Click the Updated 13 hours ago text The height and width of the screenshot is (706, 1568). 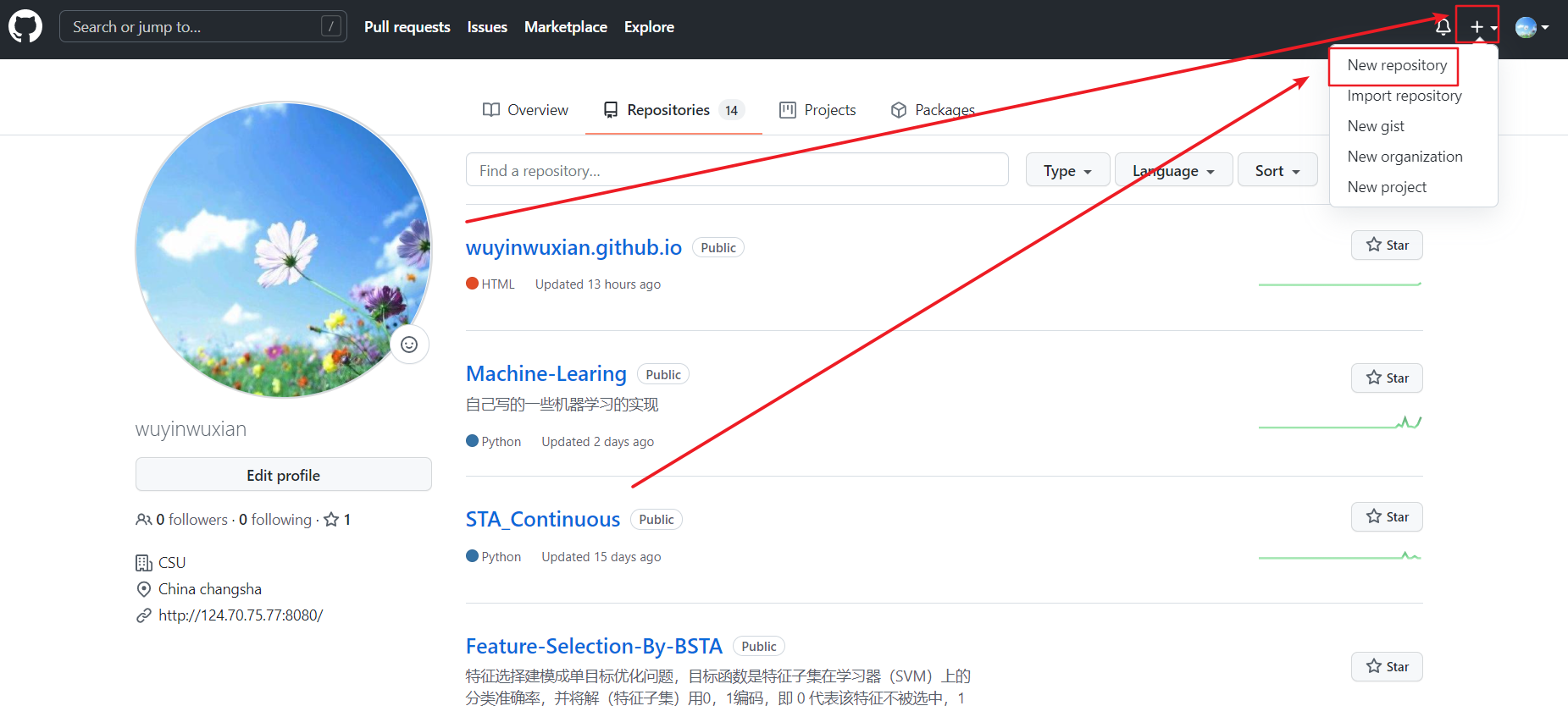click(598, 284)
